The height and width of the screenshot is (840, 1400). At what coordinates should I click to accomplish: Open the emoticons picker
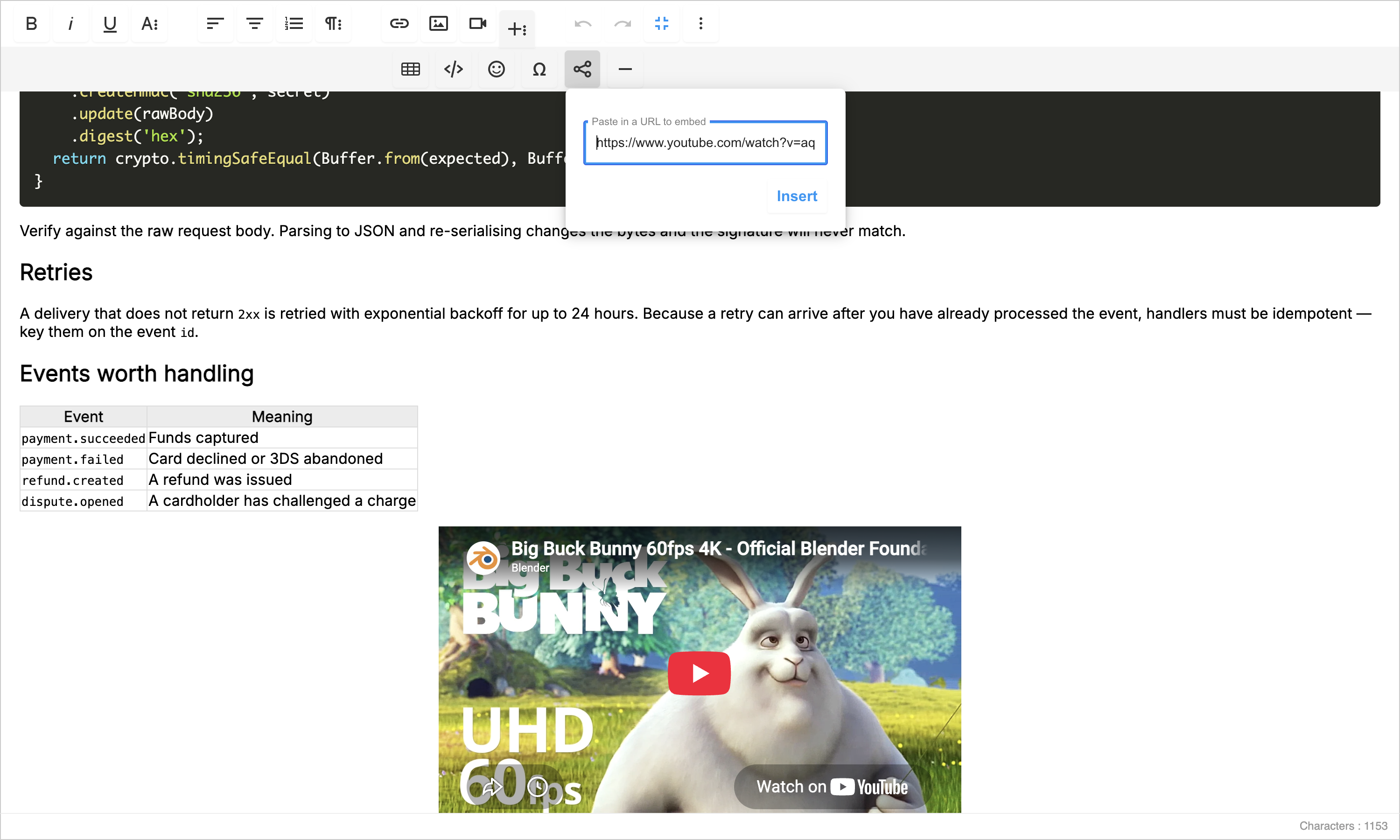(496, 69)
